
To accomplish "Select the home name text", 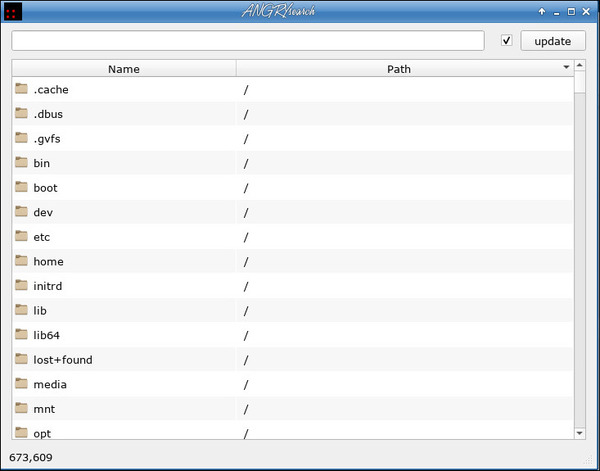I will (49, 261).
